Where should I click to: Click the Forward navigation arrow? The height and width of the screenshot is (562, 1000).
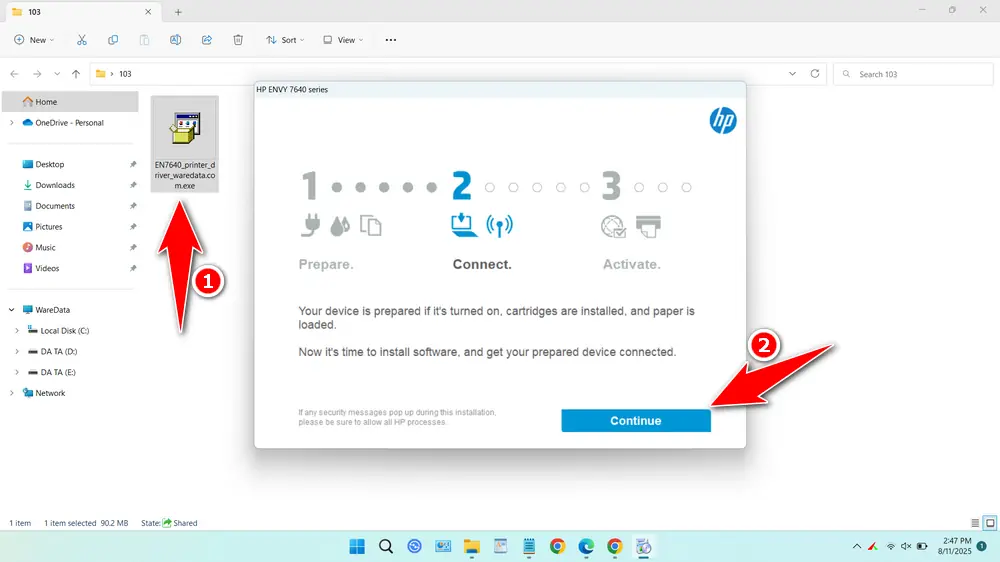click(x=37, y=74)
